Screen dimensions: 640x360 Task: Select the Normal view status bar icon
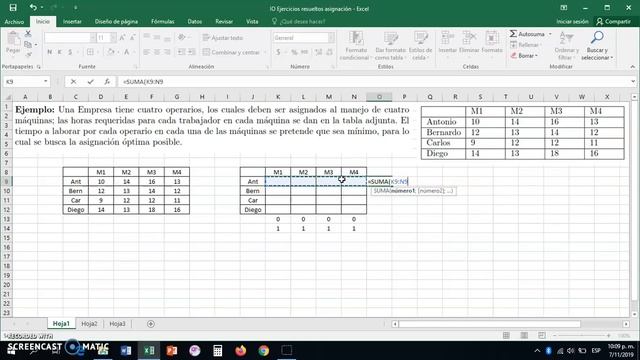click(506, 335)
